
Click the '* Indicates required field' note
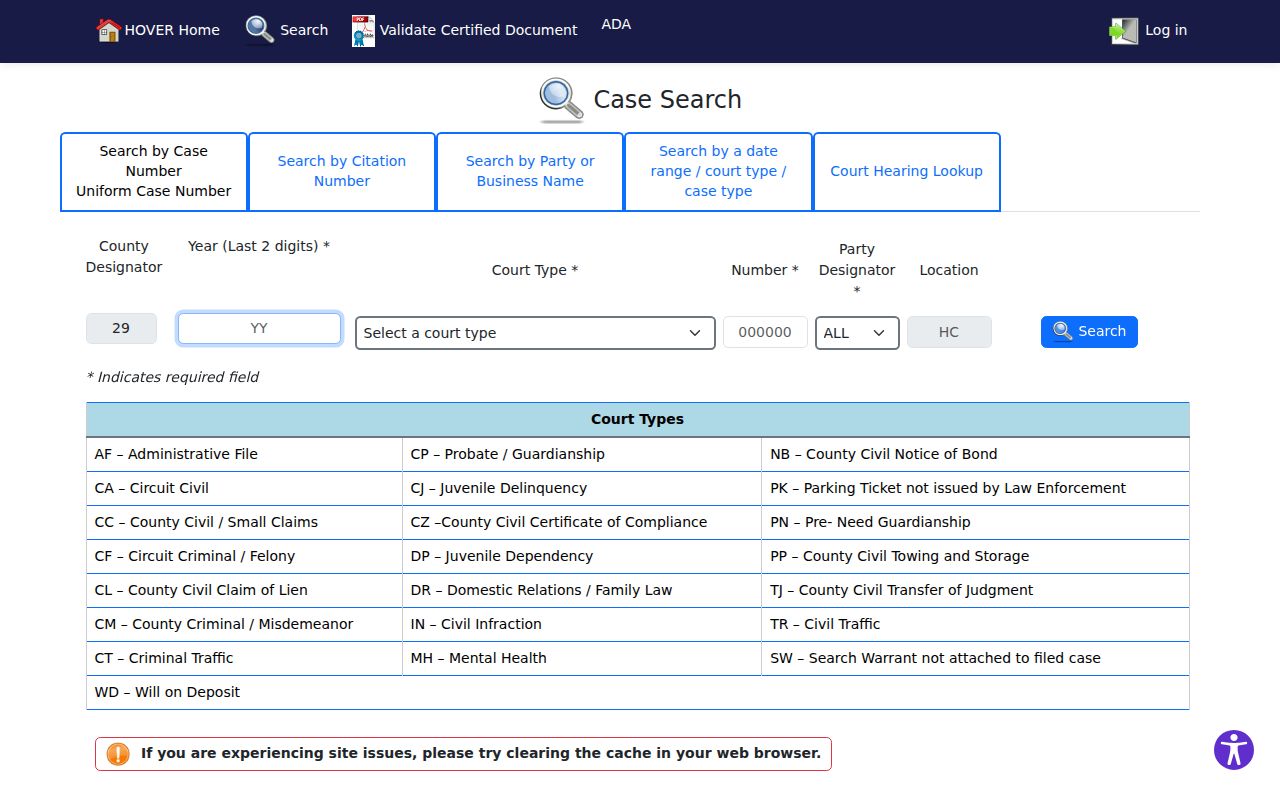pos(173,377)
